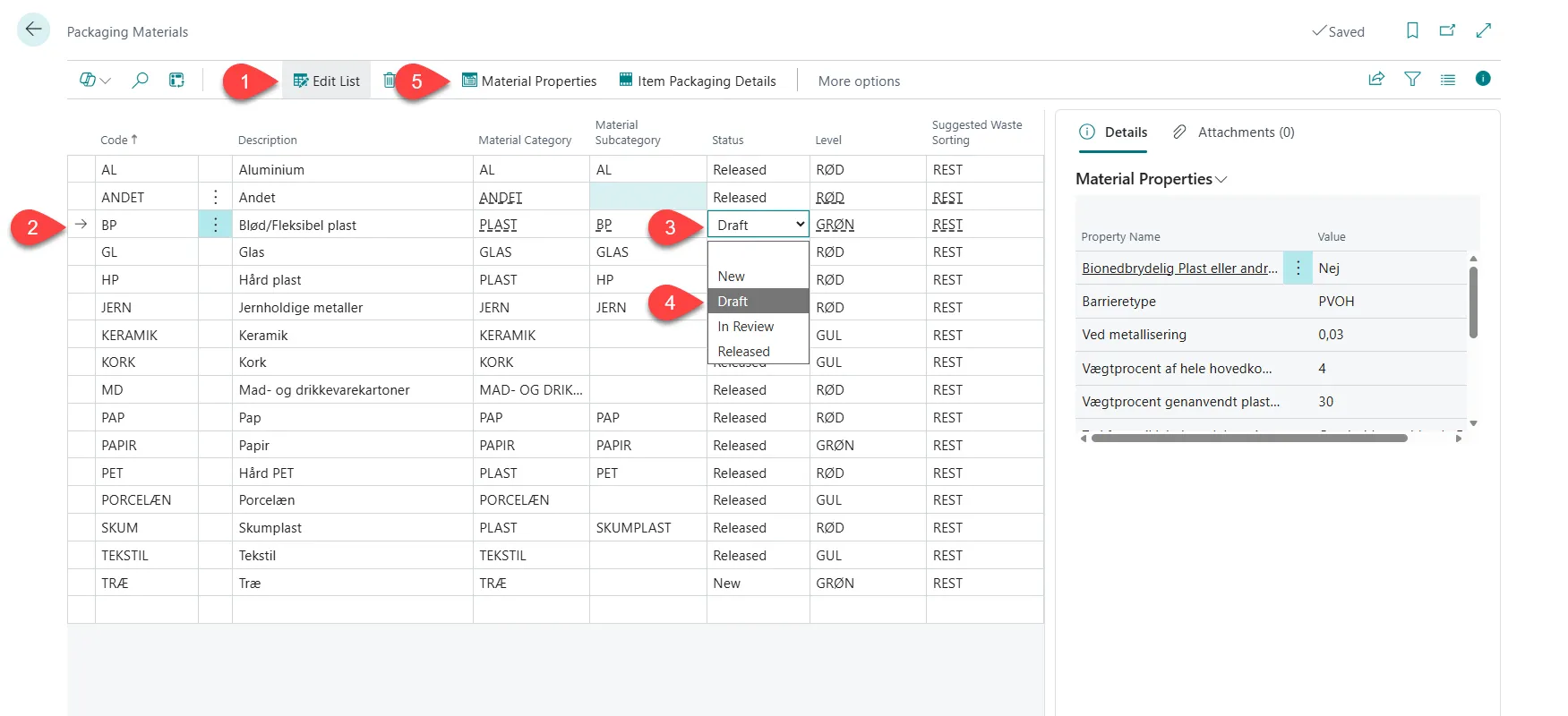Click the factbox horizontal scrollbar

tap(1249, 439)
